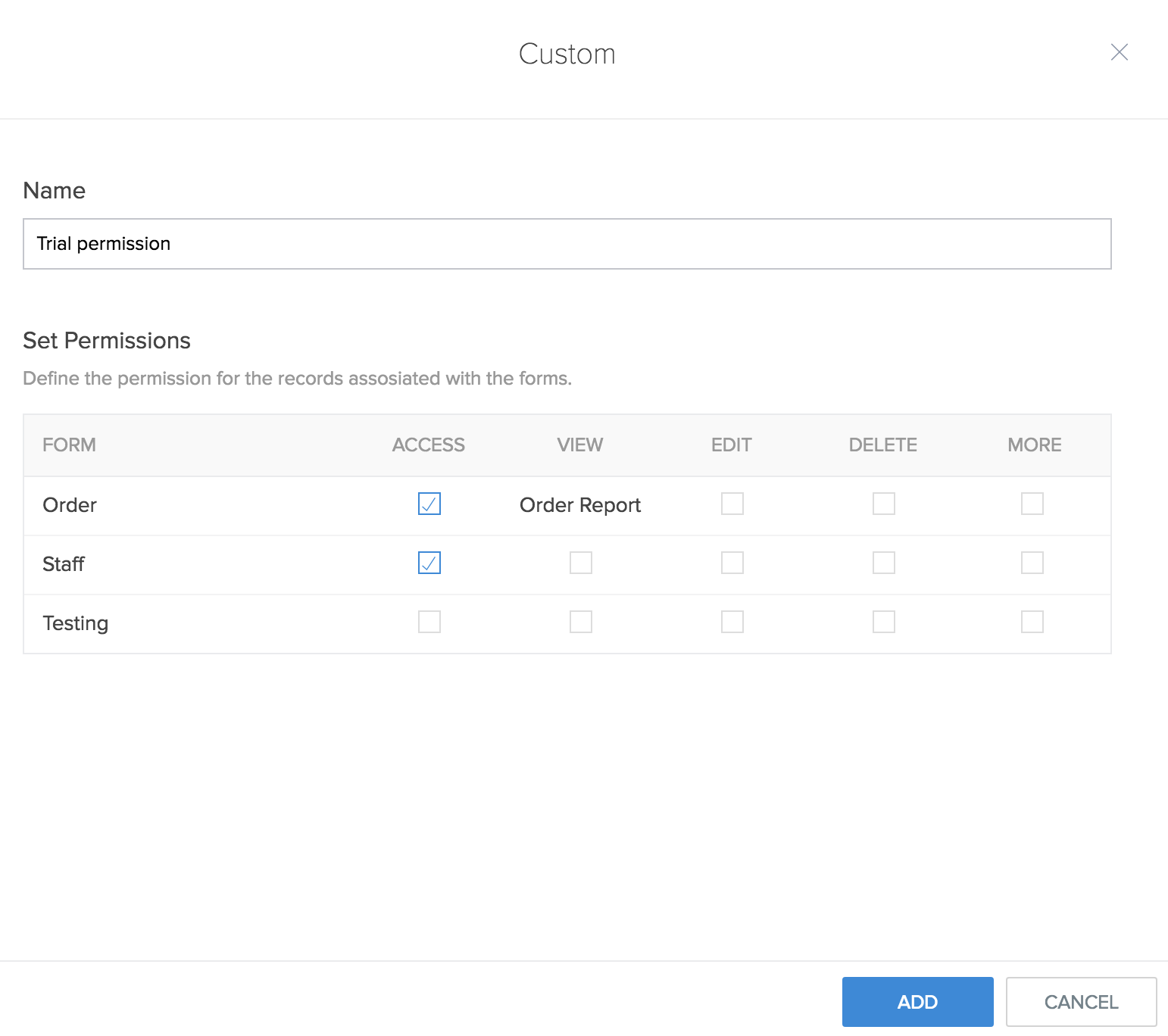This screenshot has height=1036, width=1168.
Task: Check the More option for Testing
Action: coord(1032,623)
